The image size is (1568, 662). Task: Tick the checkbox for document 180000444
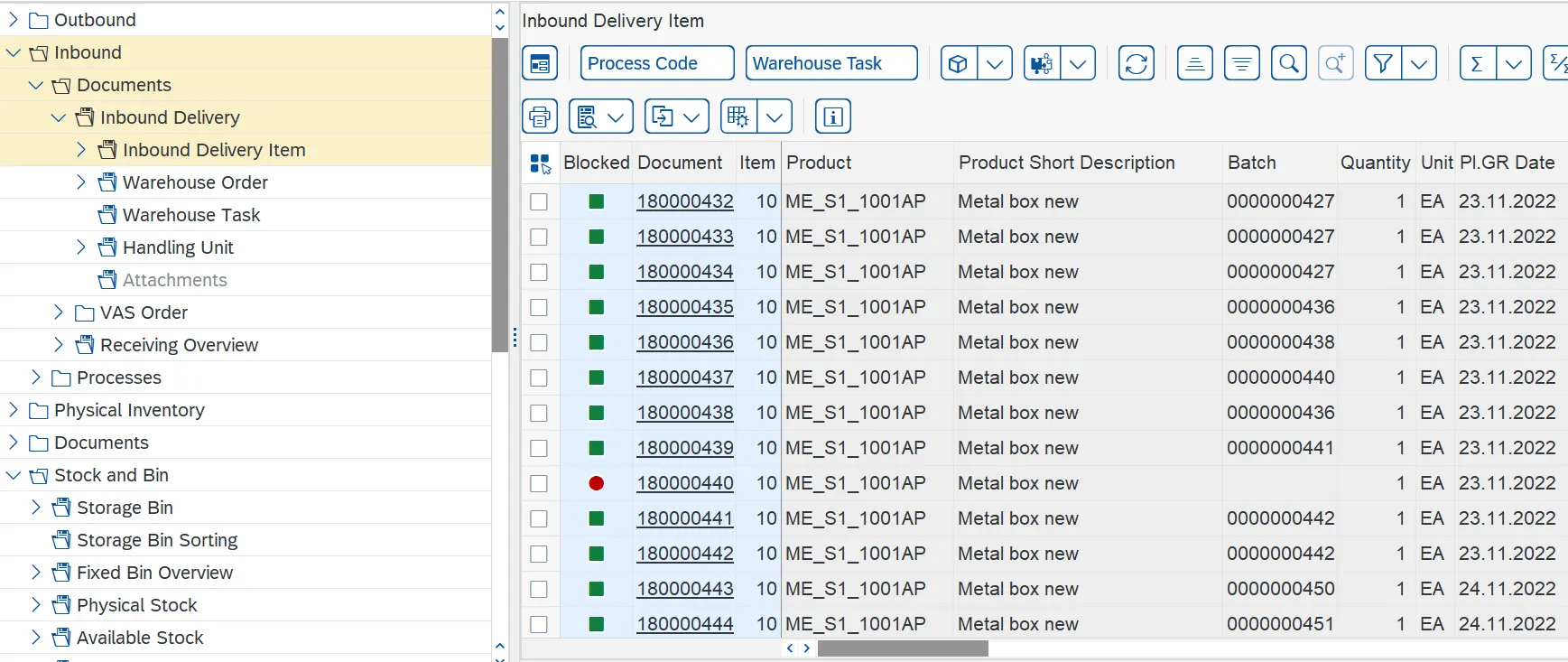coord(539,624)
